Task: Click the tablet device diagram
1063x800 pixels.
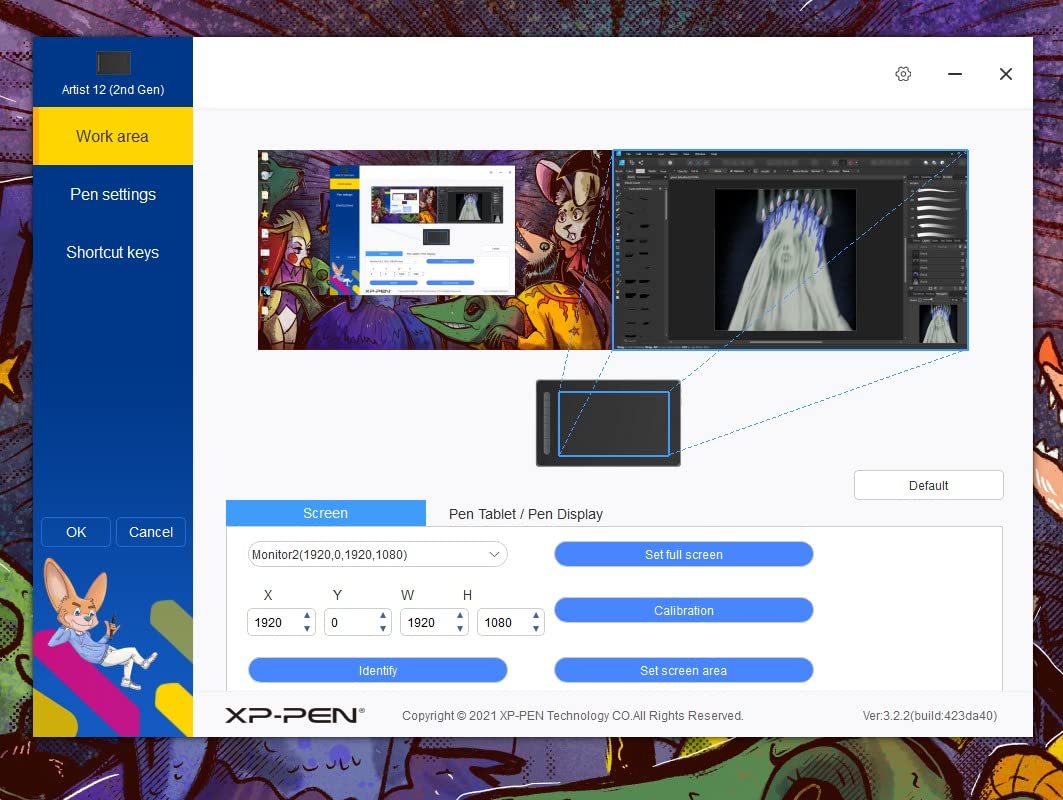Action: (608, 423)
